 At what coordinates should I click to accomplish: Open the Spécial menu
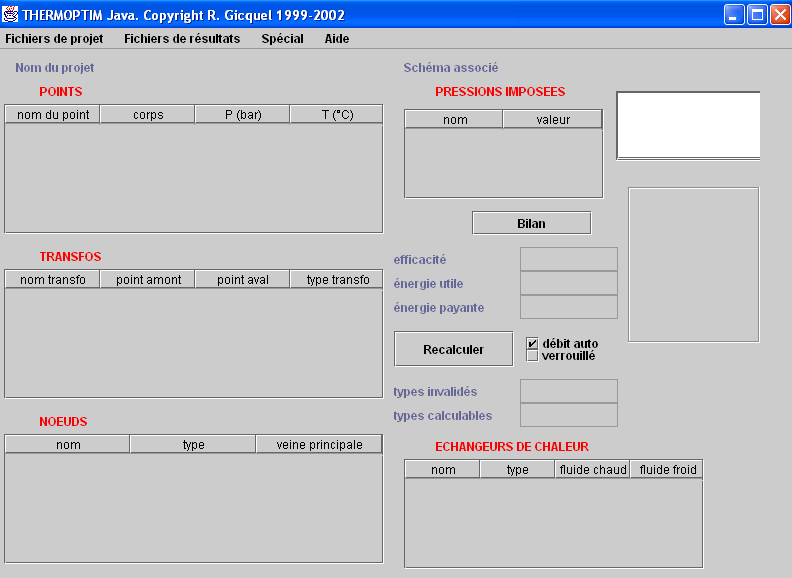282,39
